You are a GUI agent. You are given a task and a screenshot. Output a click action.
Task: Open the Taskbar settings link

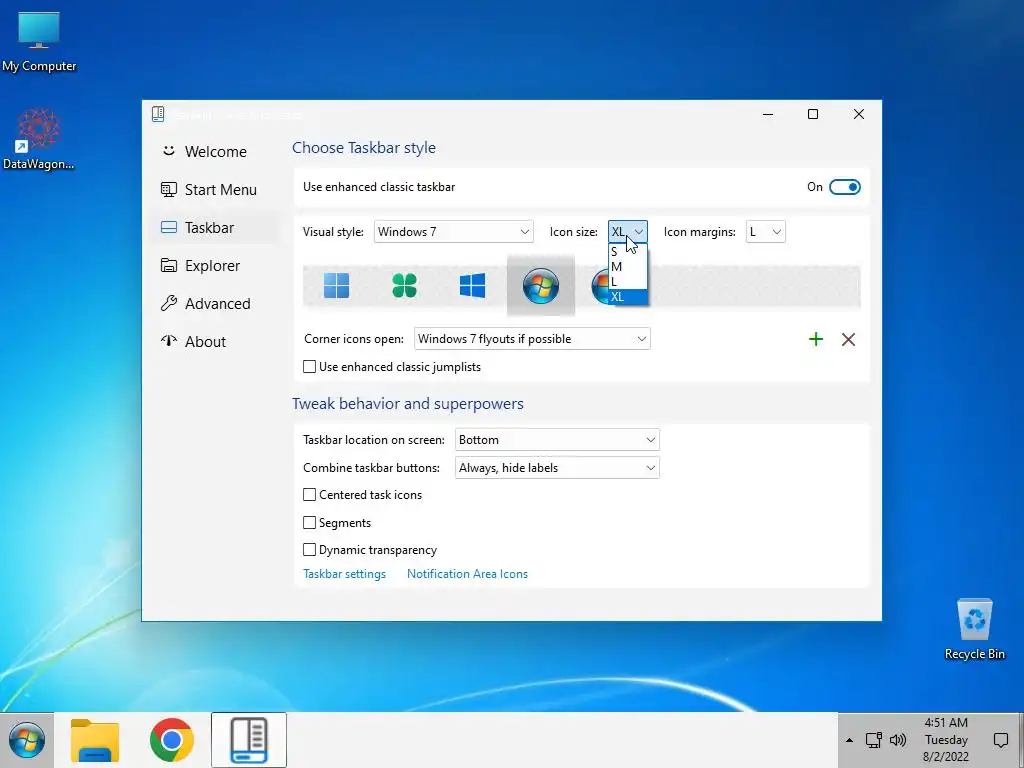pyautogui.click(x=344, y=573)
